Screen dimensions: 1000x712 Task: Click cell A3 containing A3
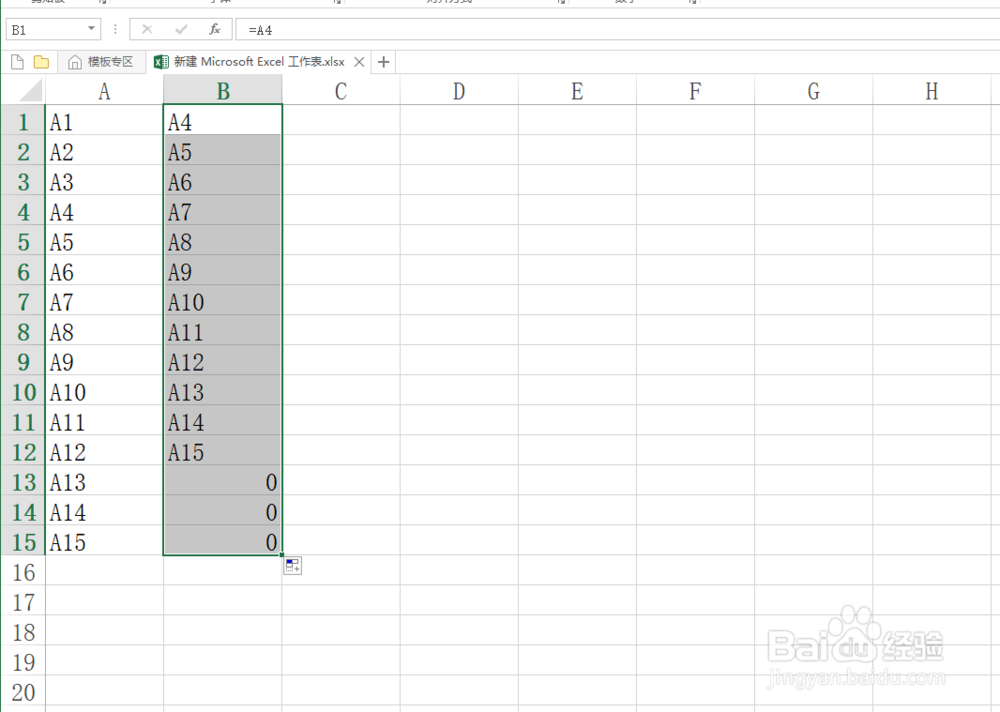click(104, 180)
